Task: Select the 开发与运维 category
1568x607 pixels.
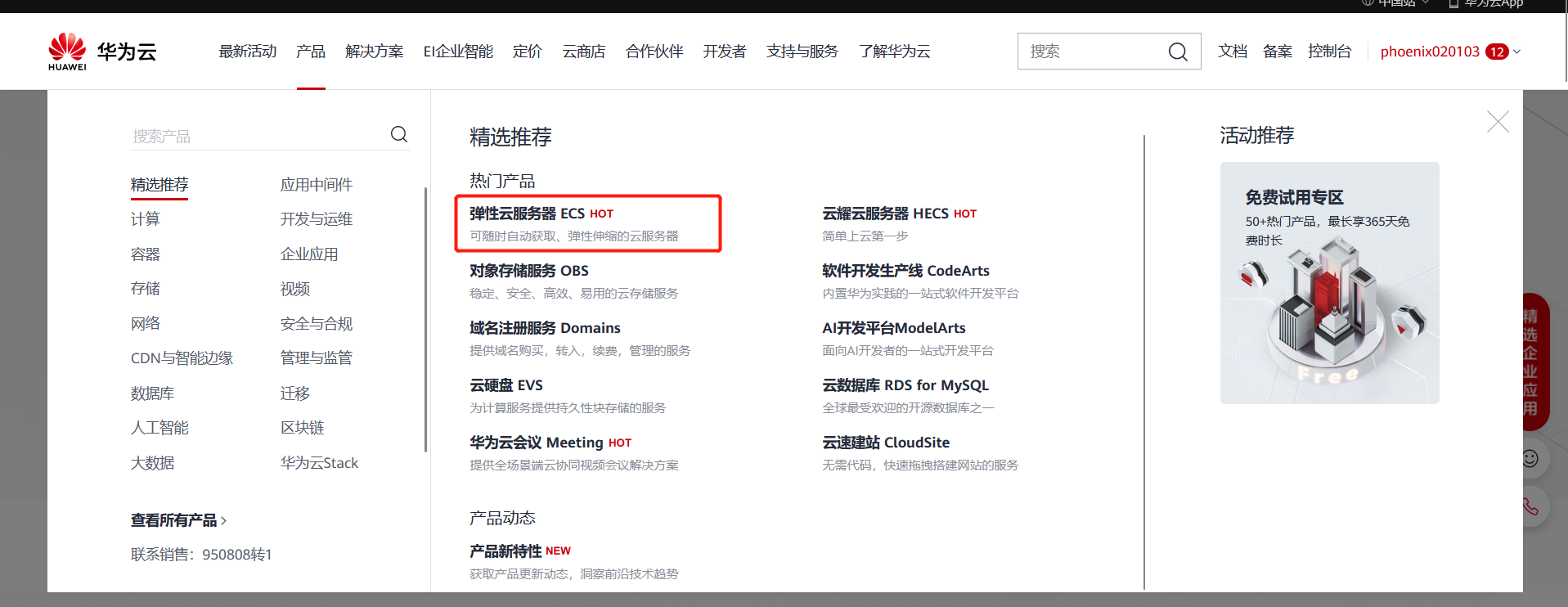Action: (x=317, y=219)
